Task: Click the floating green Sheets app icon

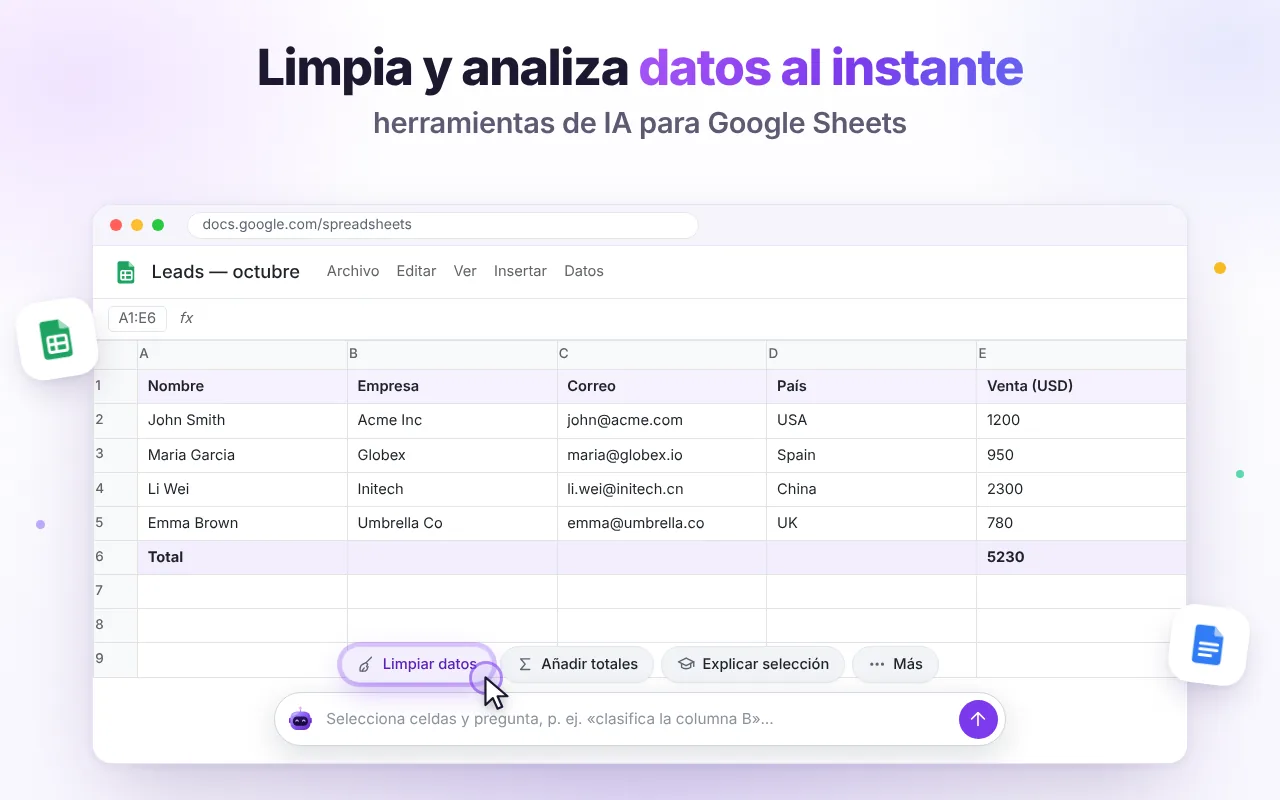Action: (x=57, y=339)
